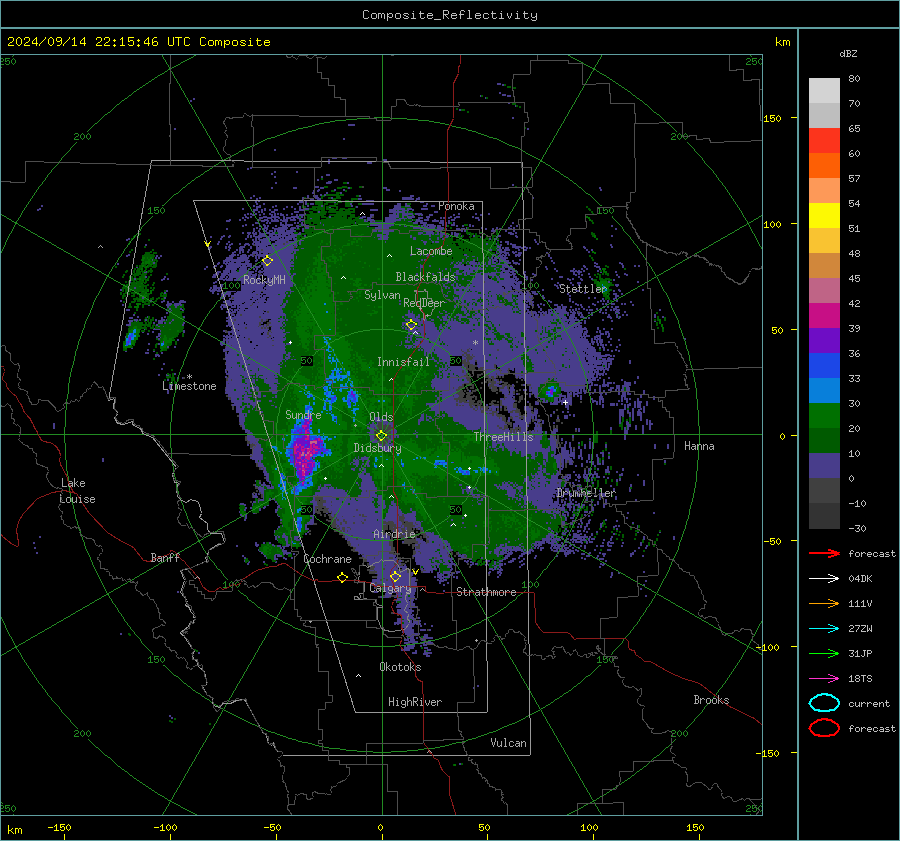Click the HighRiver label

click(415, 702)
